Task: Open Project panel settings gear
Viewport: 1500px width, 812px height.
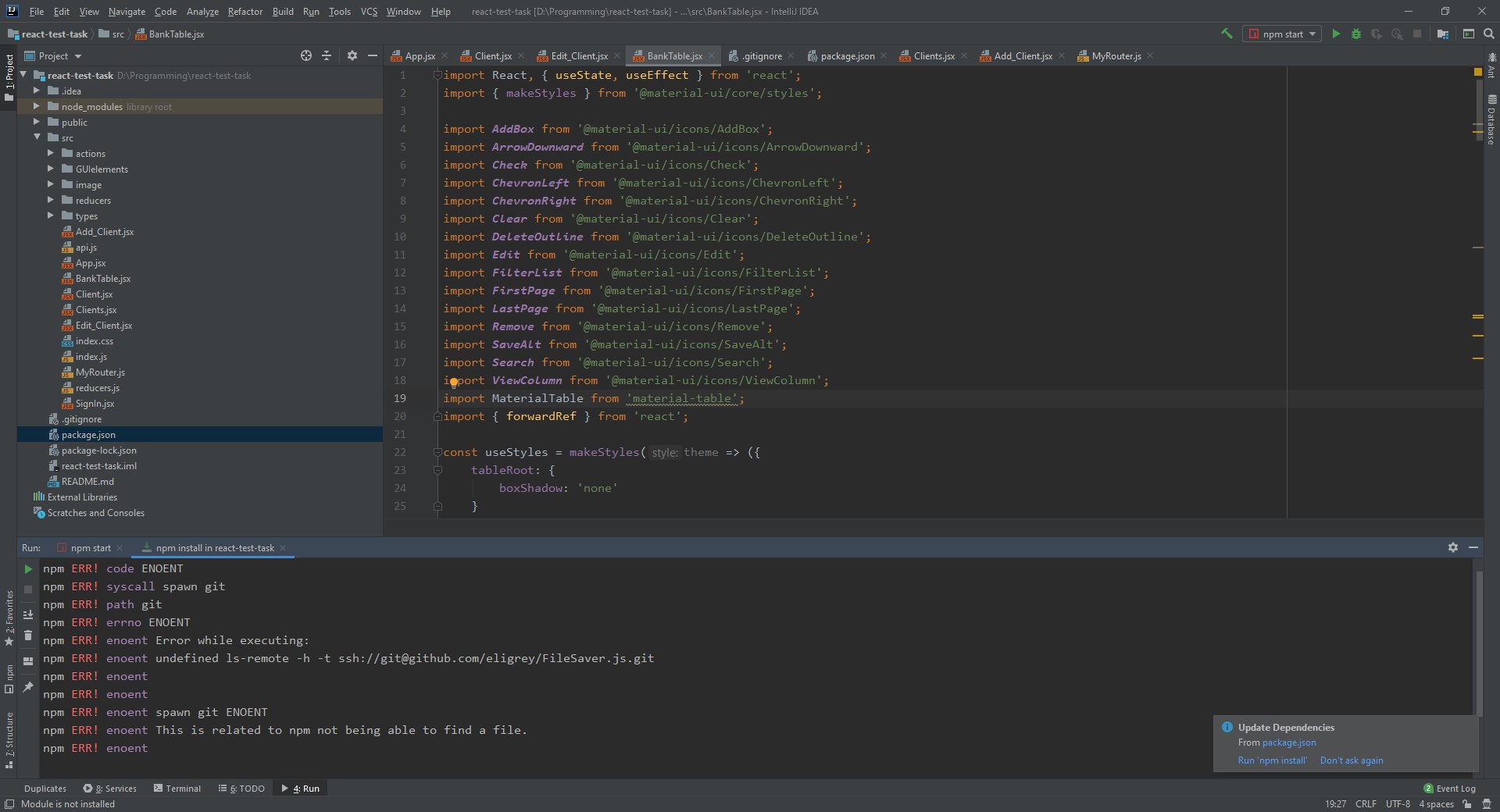Action: point(352,55)
